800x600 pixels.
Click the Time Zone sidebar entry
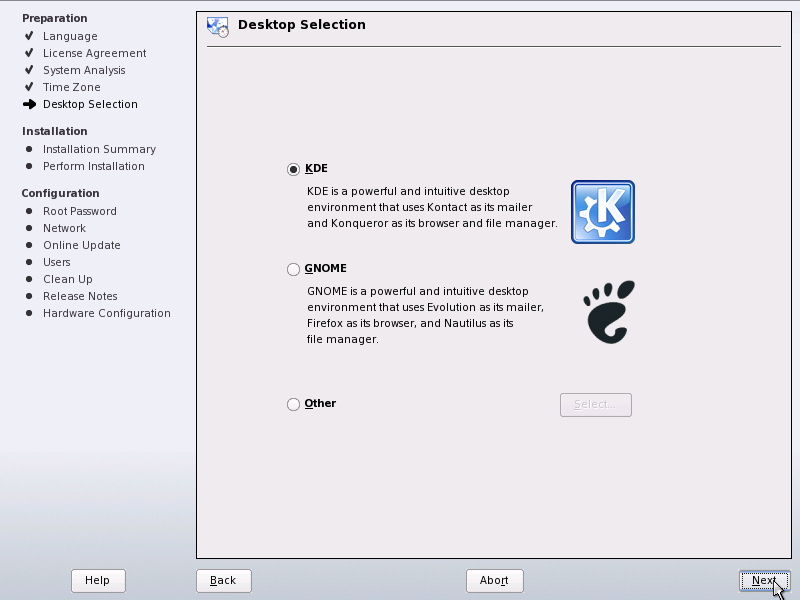(x=71, y=87)
